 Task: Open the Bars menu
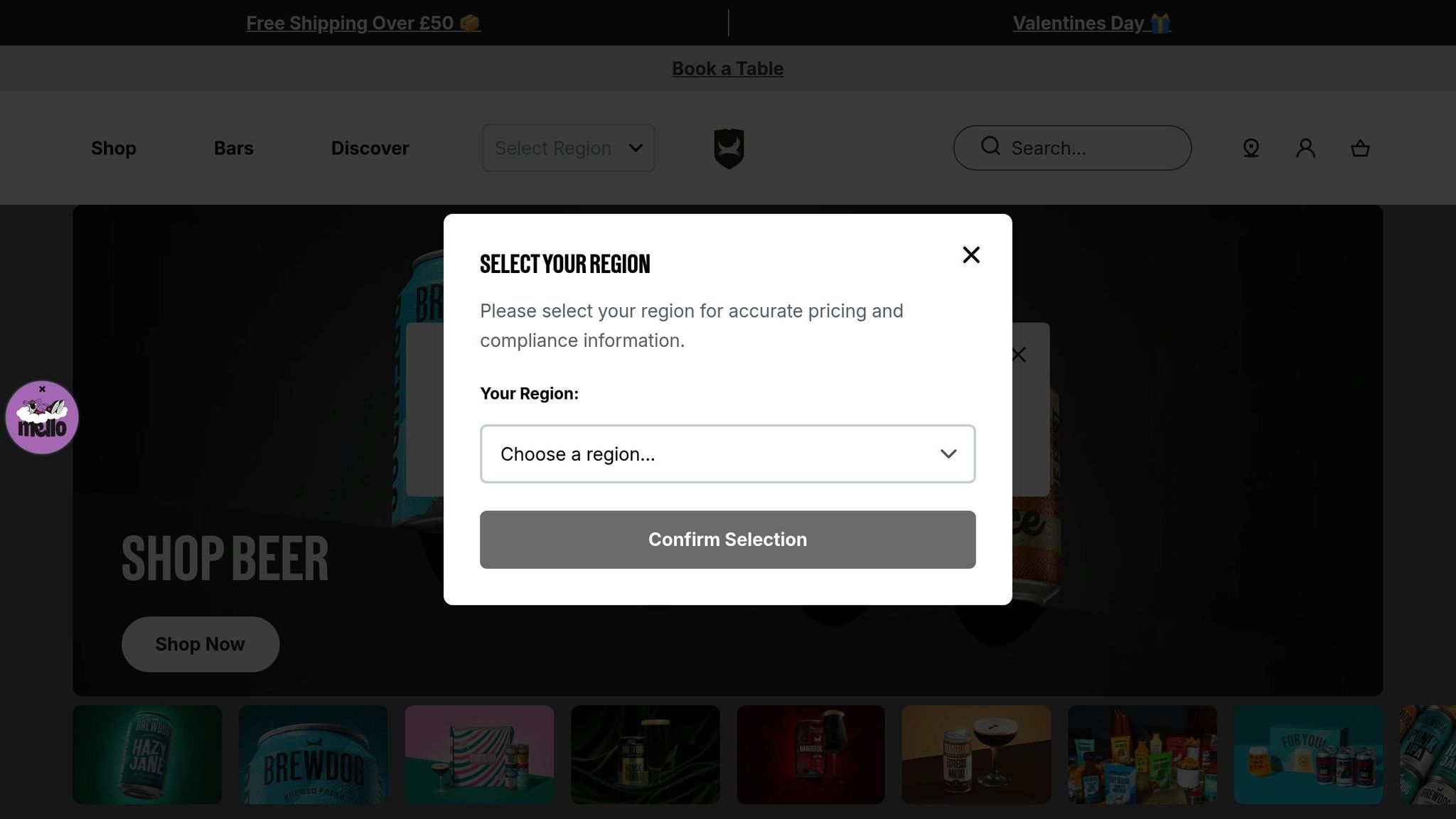pos(234,148)
